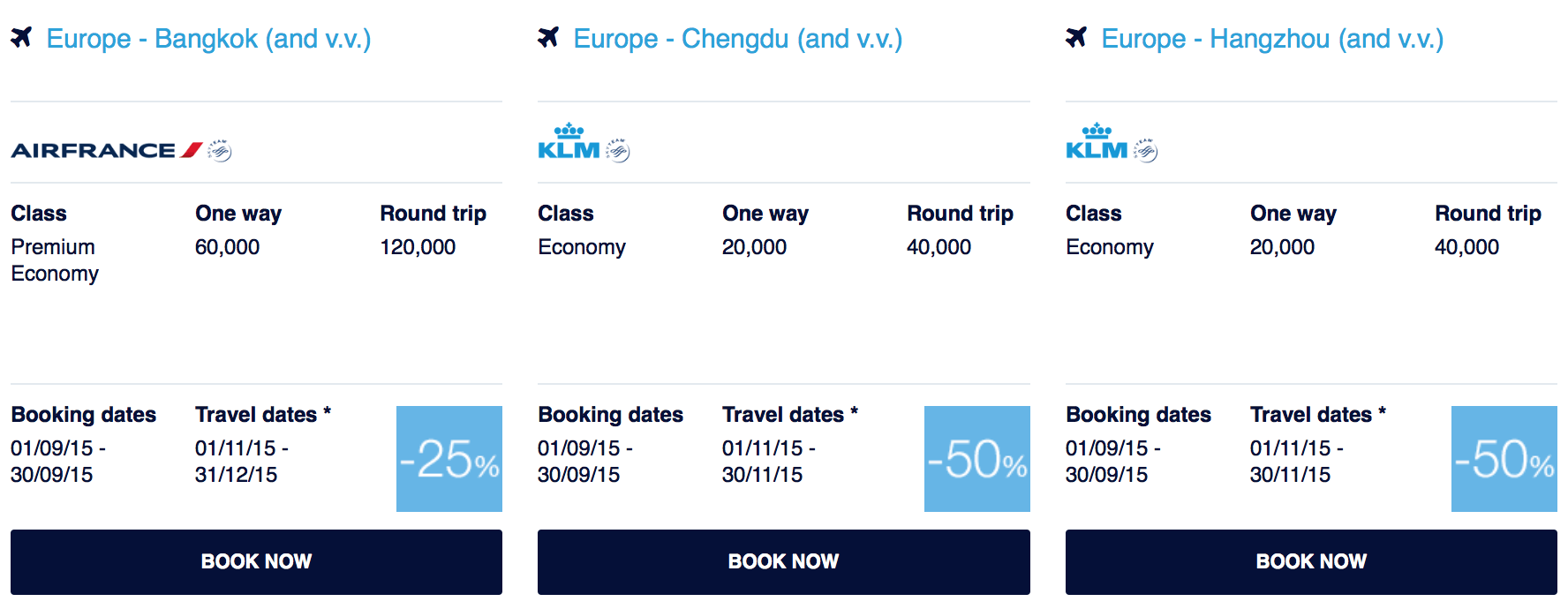Click the airplane icon beside Europe - Hangzhou
Screen dimensions: 1568x609
click(1076, 37)
